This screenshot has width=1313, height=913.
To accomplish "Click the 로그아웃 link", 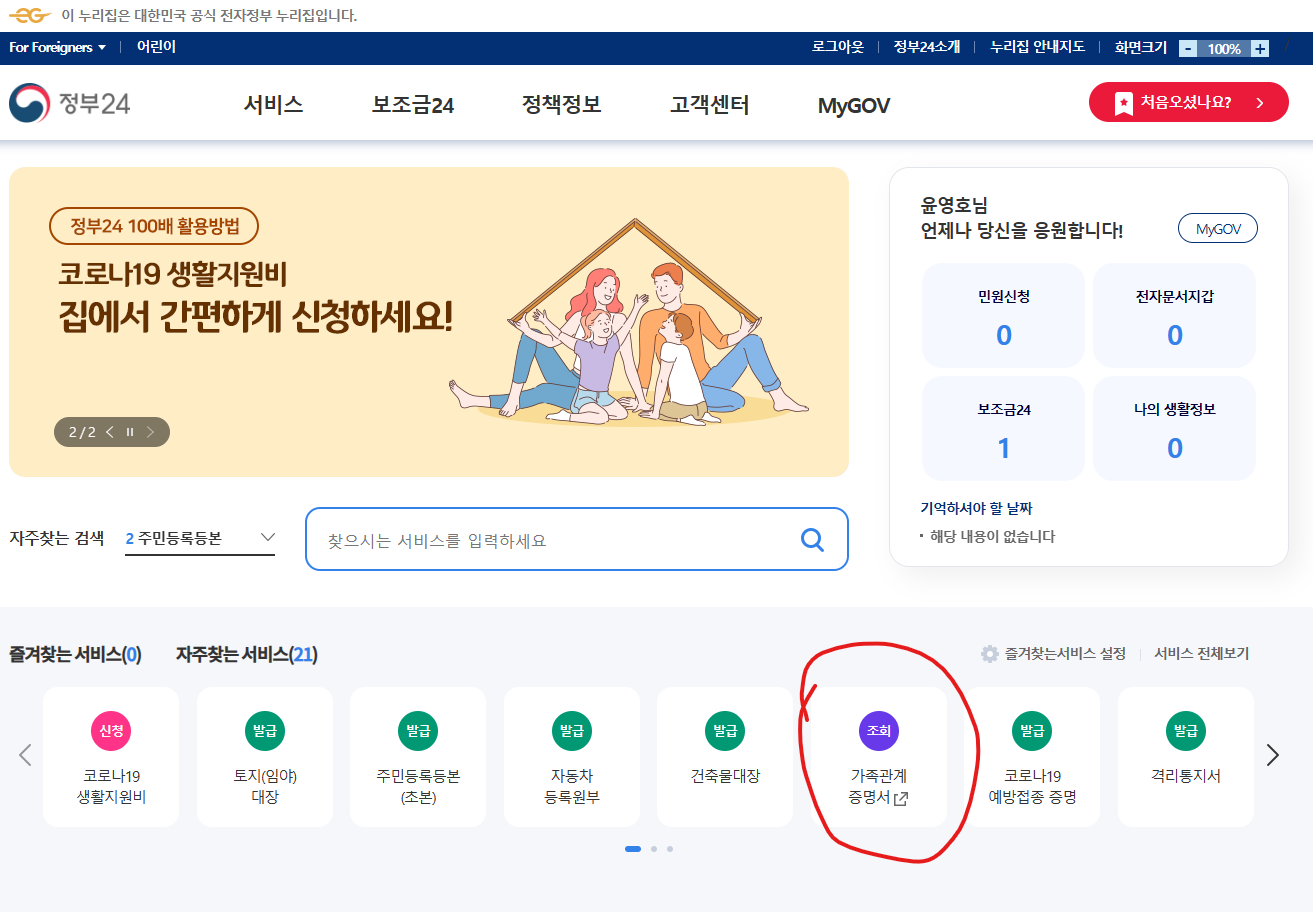I will pyautogui.click(x=837, y=47).
